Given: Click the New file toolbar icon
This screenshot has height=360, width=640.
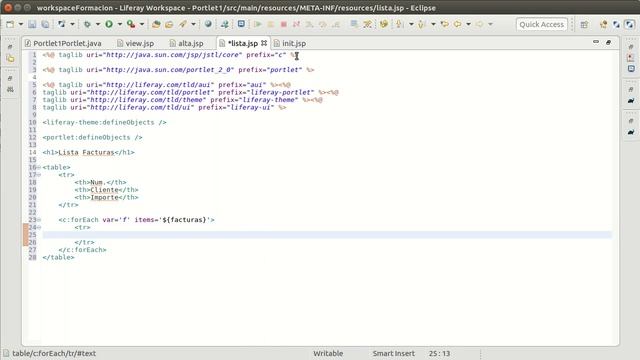Looking at the screenshot, I should [10, 24].
